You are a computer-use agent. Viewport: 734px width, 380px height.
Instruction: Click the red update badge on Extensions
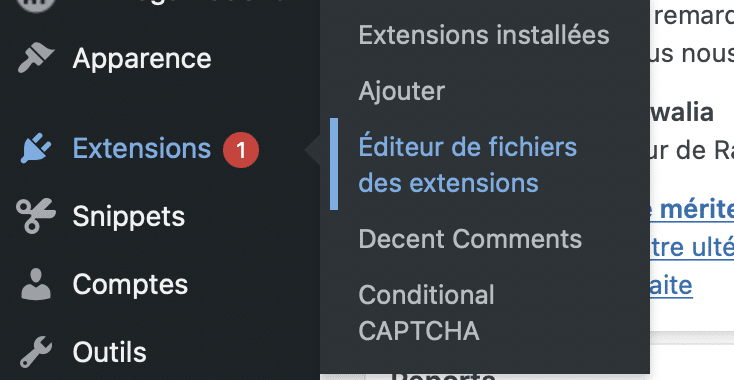pos(241,150)
